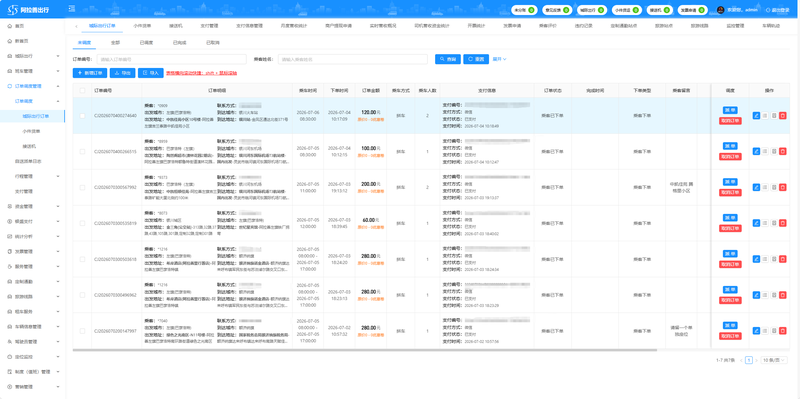800x399 pixels.
Task: Toggle the select-all checkbox in table header
Action: [x=83, y=90]
